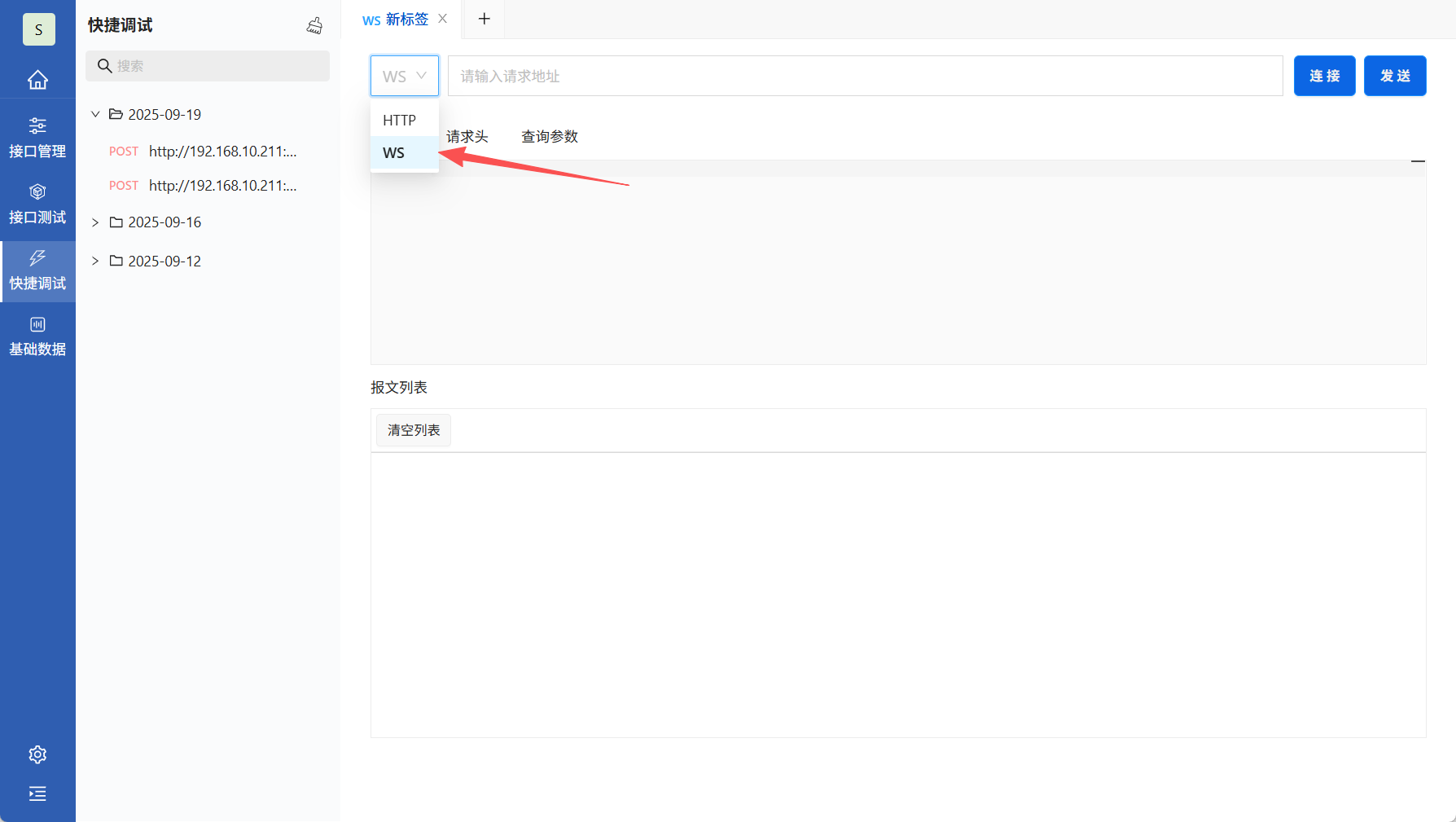Screen dimensions: 1456x822
Task: Select the 请求头 tab
Action: click(x=468, y=136)
